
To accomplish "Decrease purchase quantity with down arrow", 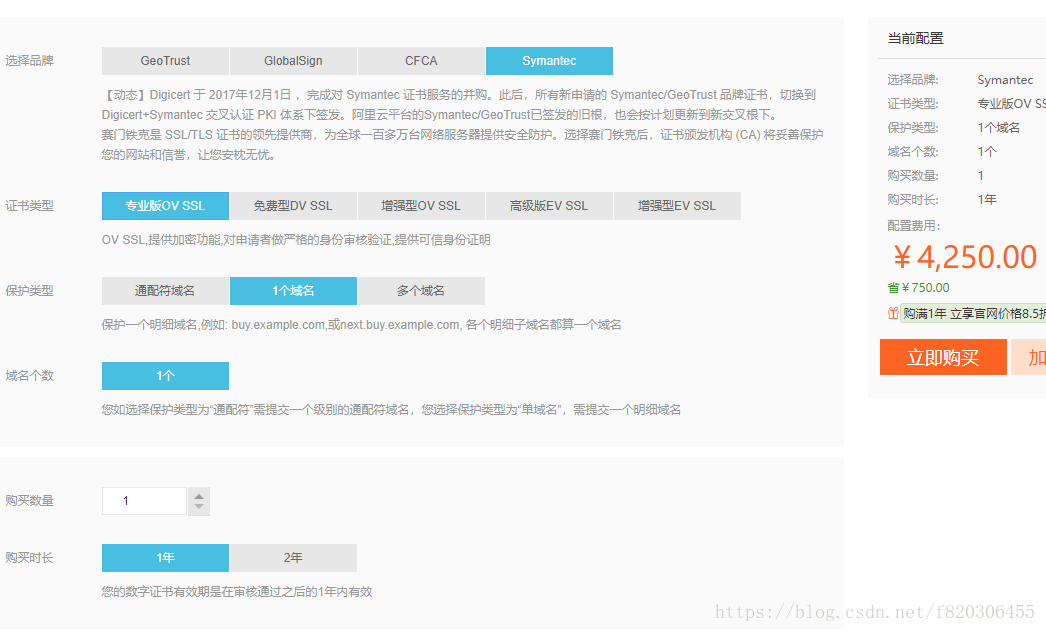I will pos(199,507).
